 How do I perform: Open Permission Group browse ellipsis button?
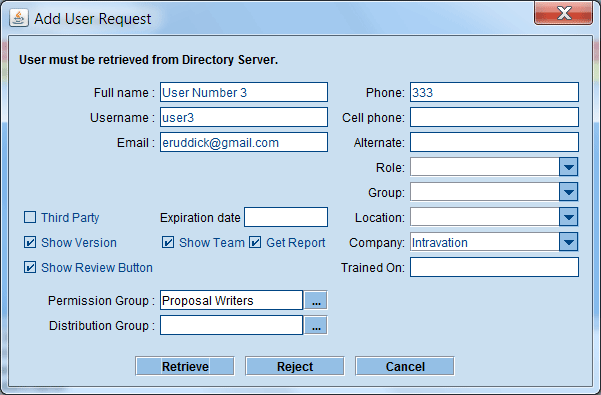[316, 300]
